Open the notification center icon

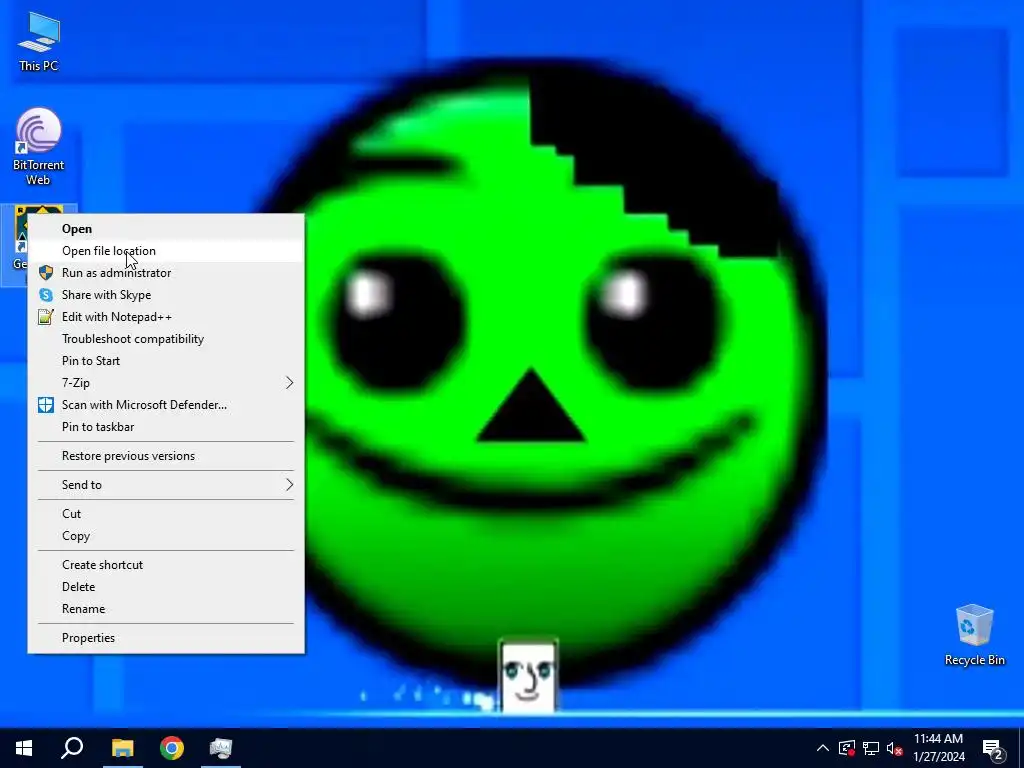coord(993,748)
